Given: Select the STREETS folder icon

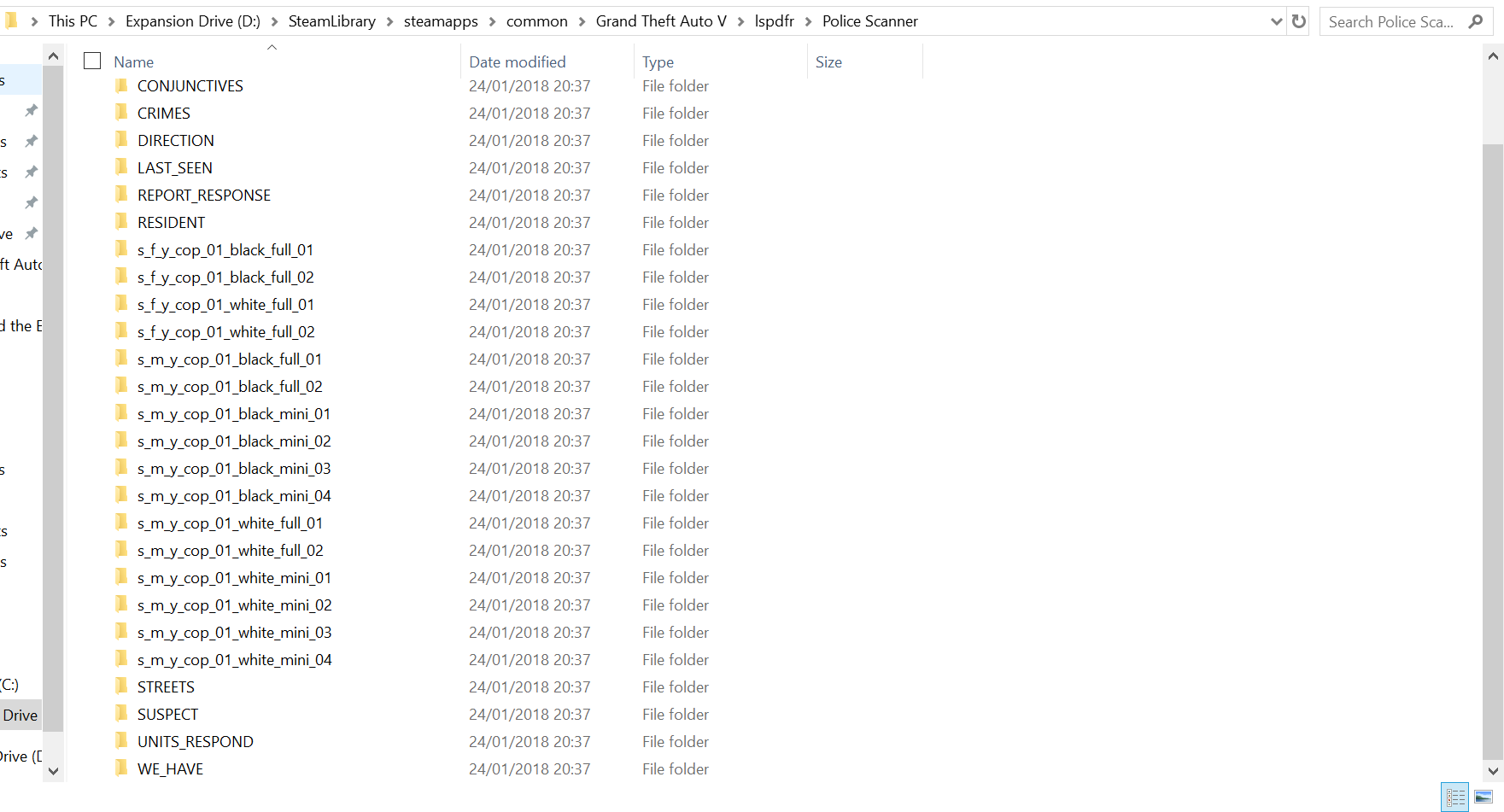Looking at the screenshot, I should click(x=122, y=686).
